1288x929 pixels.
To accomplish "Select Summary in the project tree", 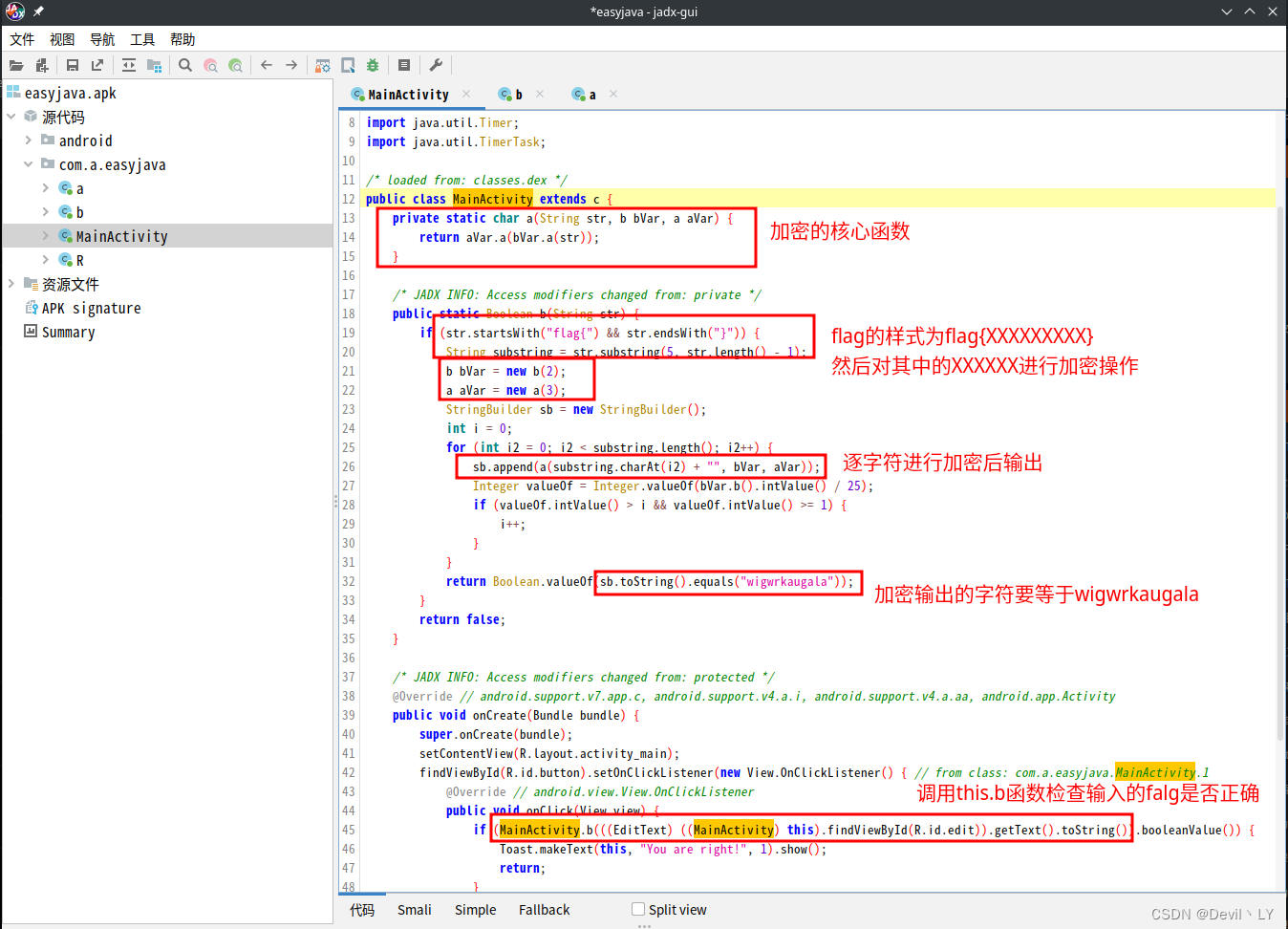I will [x=69, y=332].
